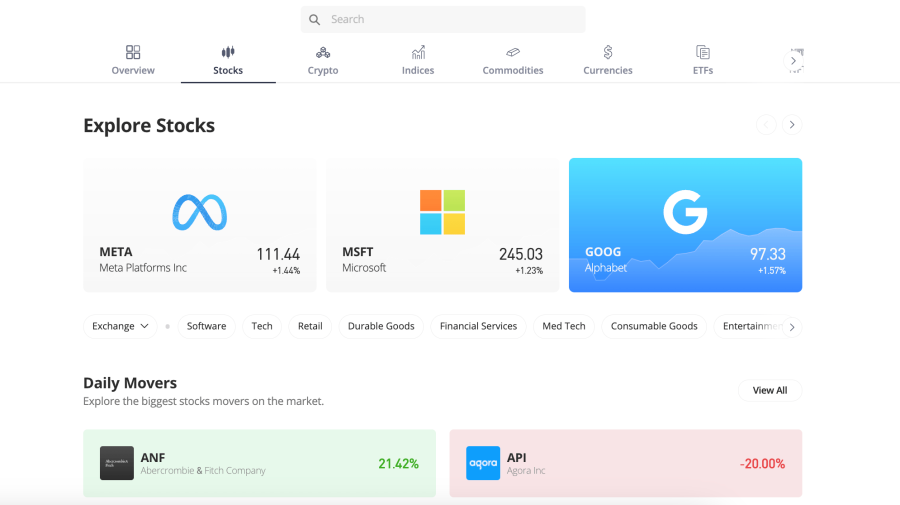
Task: Click the search magnifier icon
Action: click(314, 20)
